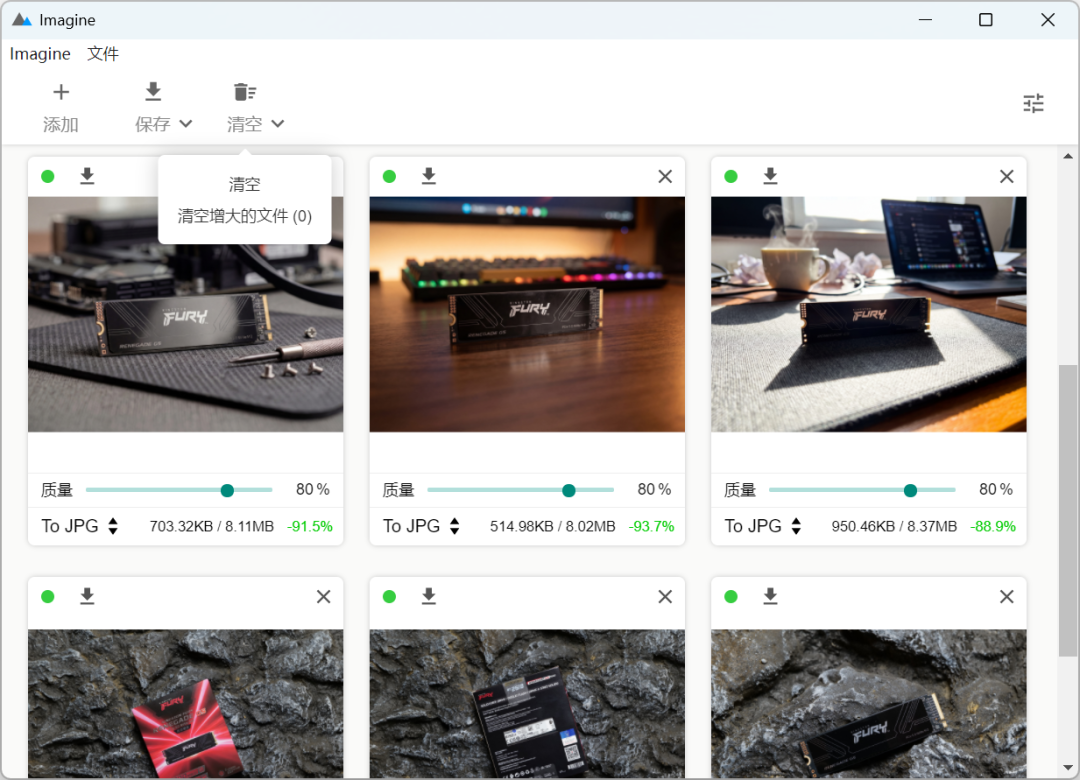Remove the red FURY box image card
Viewport: 1080px width, 780px height.
(x=323, y=596)
